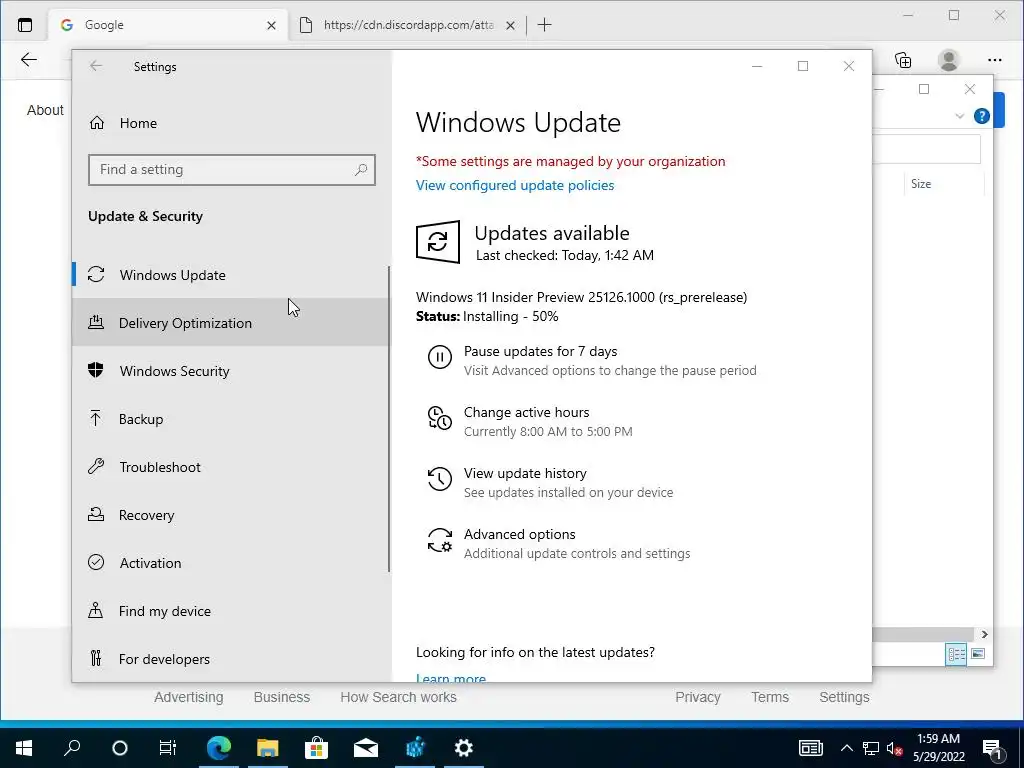Close the cdn.discordapp.com tab
Screen dimensions: 1024x768
coord(511,25)
